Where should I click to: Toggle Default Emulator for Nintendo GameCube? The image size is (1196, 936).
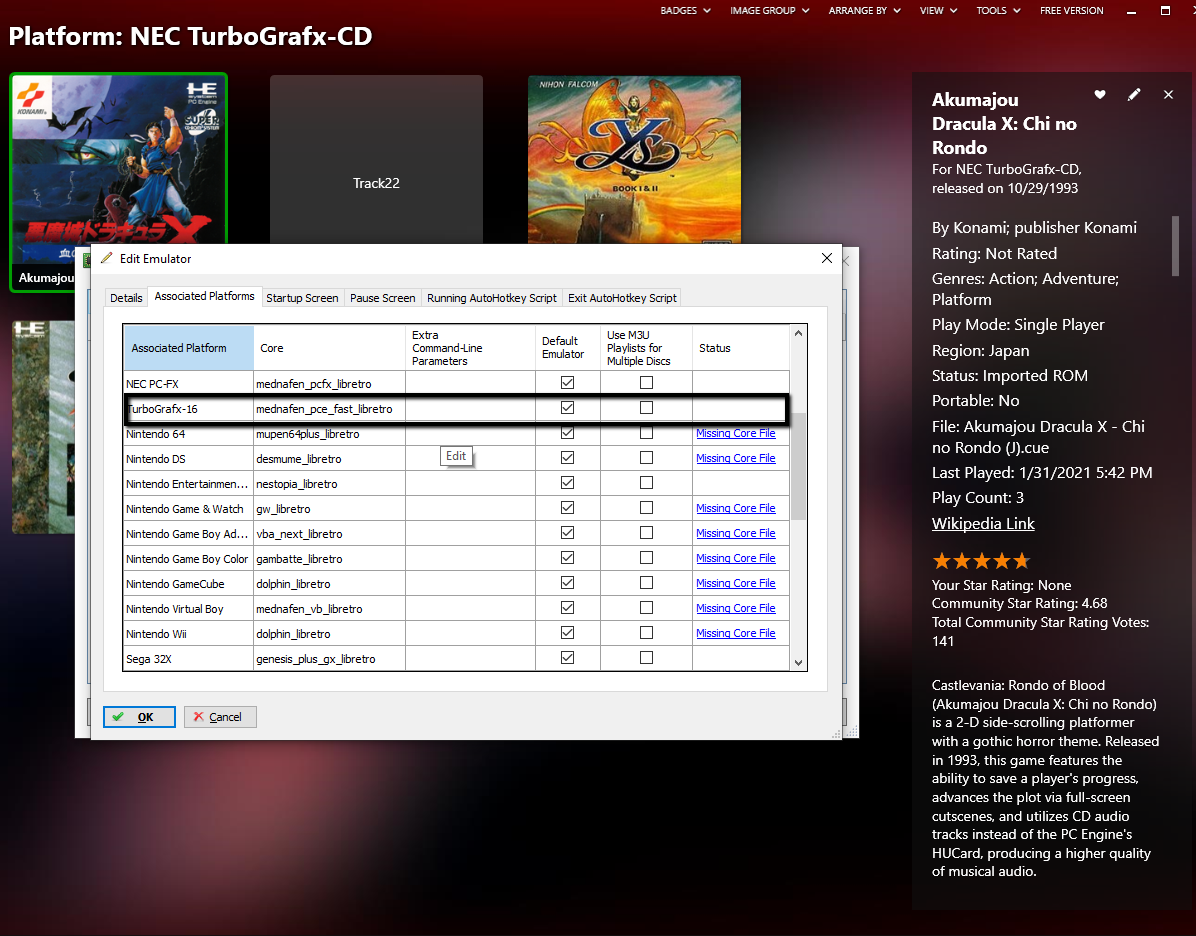point(567,583)
